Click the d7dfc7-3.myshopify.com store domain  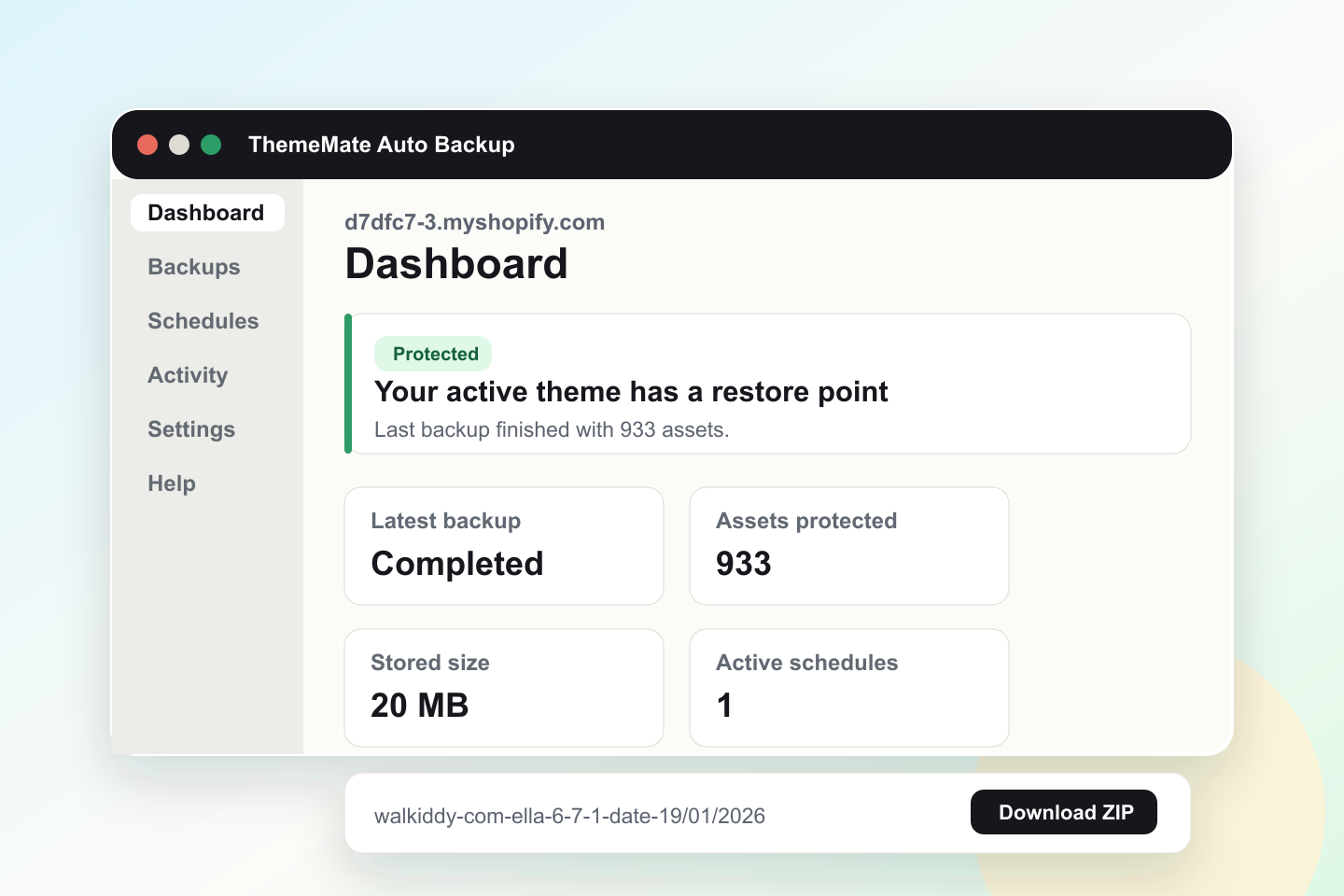(474, 222)
